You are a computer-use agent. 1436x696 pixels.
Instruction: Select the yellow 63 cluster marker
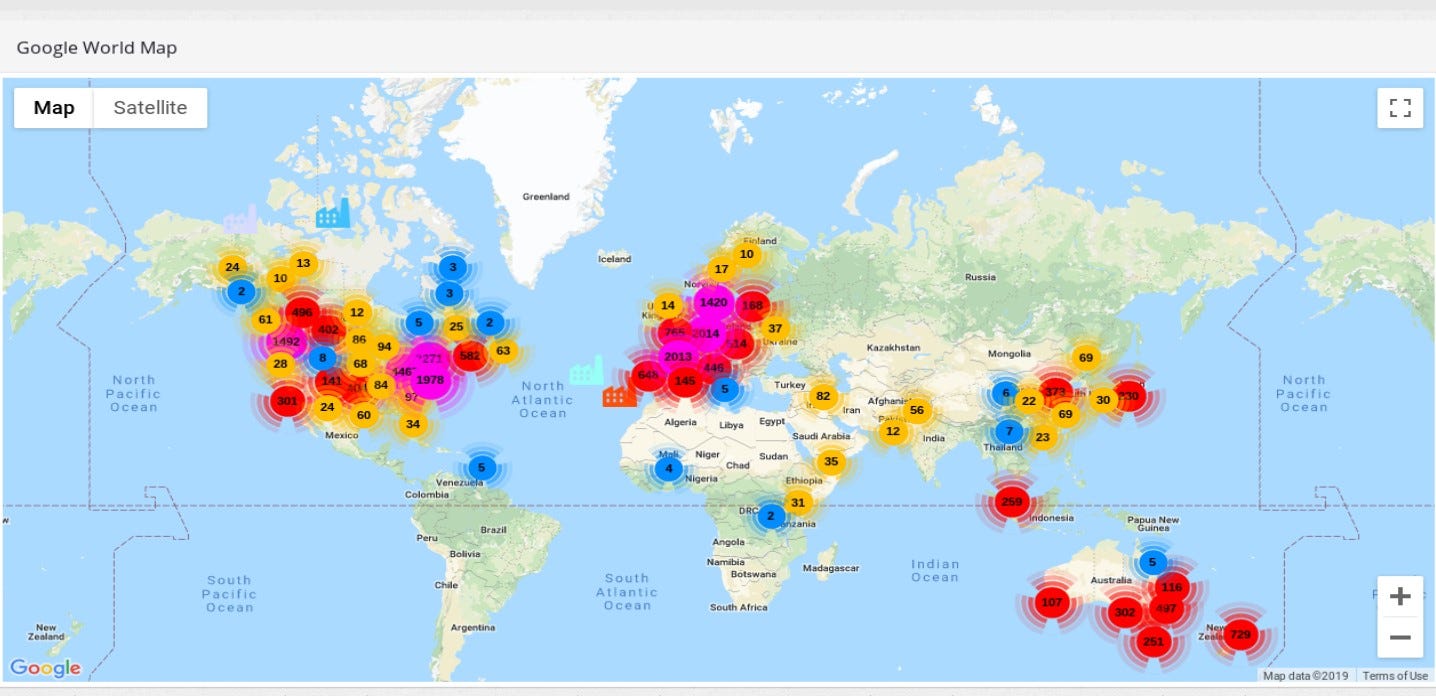[x=503, y=351]
